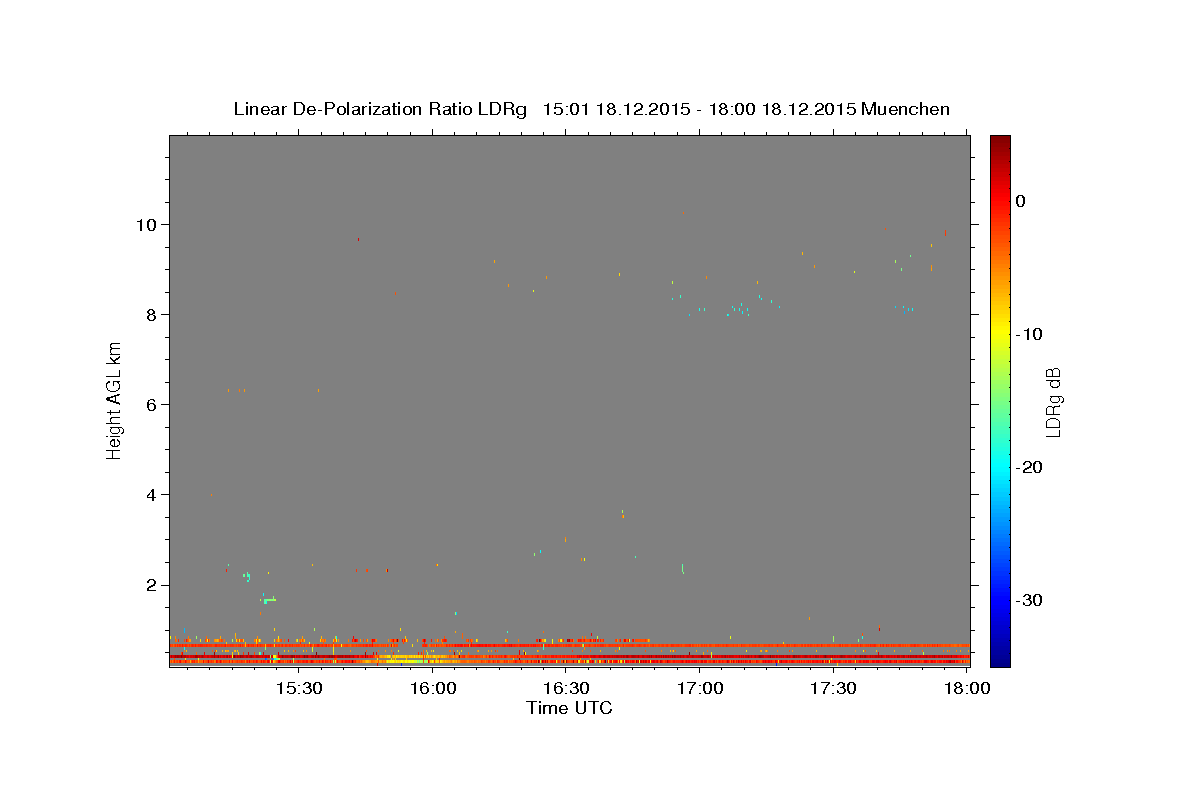Click the 'Time UTC' axis label
The image size is (1200, 800).
pyautogui.click(x=569, y=708)
